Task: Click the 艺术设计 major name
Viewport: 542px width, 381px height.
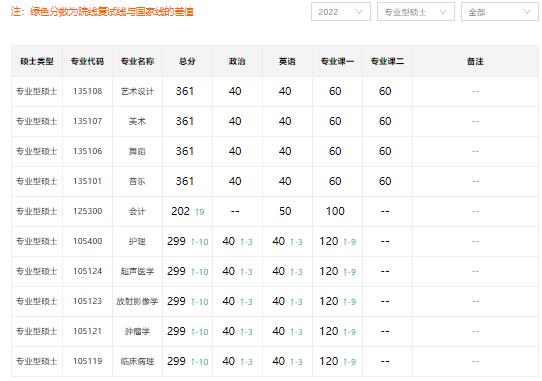Action: click(x=137, y=91)
